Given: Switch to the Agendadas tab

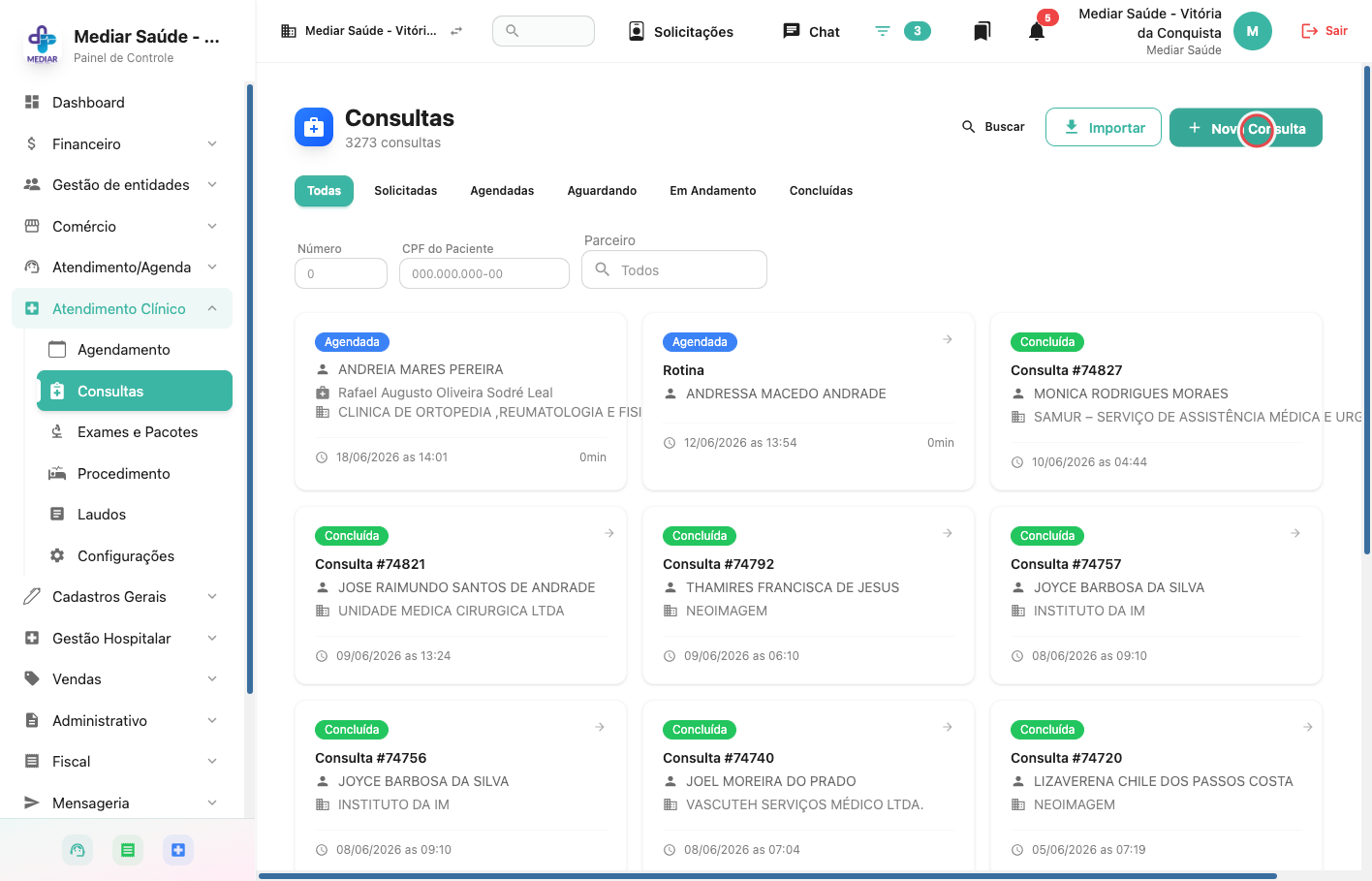Looking at the screenshot, I should click(502, 191).
